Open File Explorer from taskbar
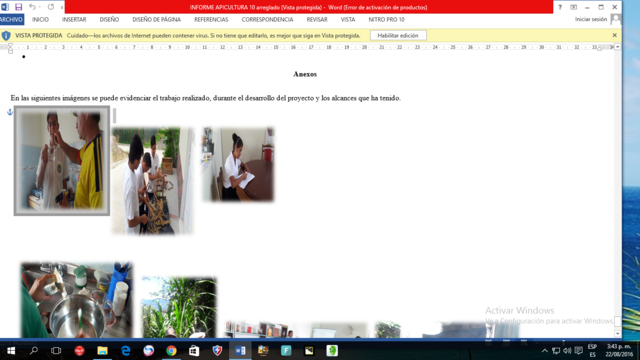 [x=102, y=351]
